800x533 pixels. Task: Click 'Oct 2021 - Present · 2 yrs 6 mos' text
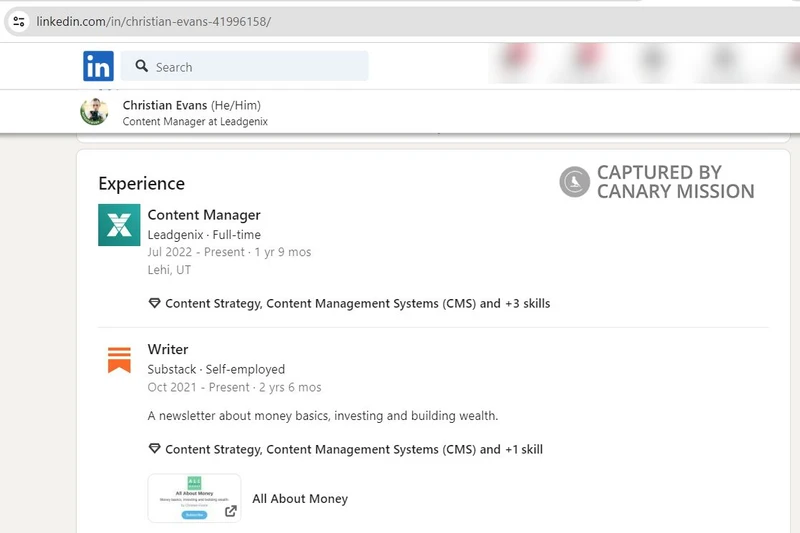click(234, 387)
